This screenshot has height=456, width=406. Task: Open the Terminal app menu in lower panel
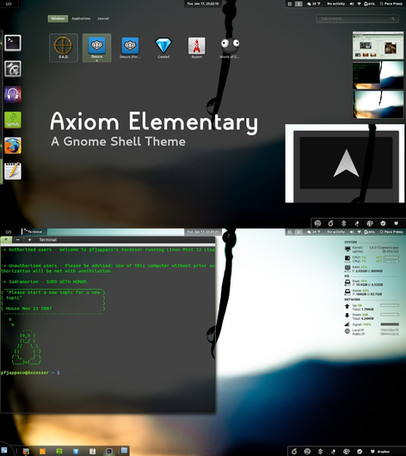[33, 232]
